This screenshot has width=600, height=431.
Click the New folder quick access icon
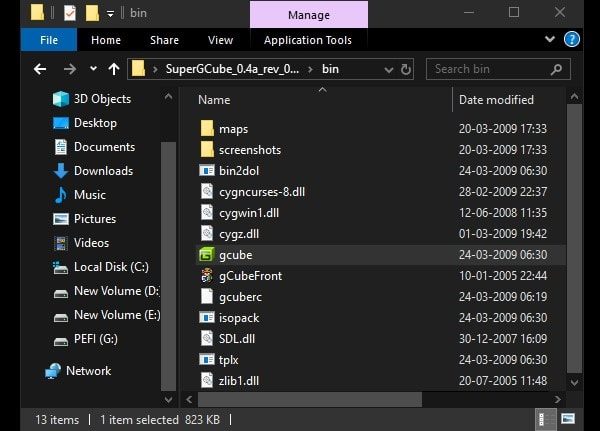point(92,13)
